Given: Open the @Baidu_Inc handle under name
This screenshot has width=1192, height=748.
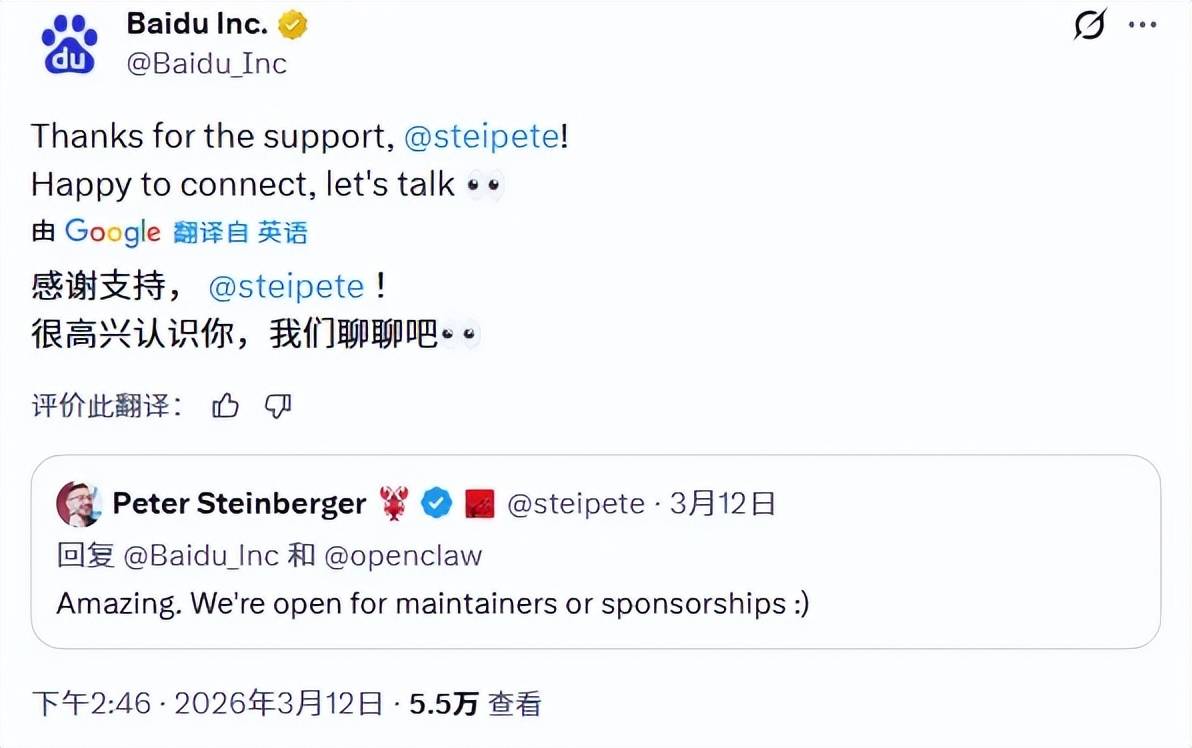Looking at the screenshot, I should point(206,64).
